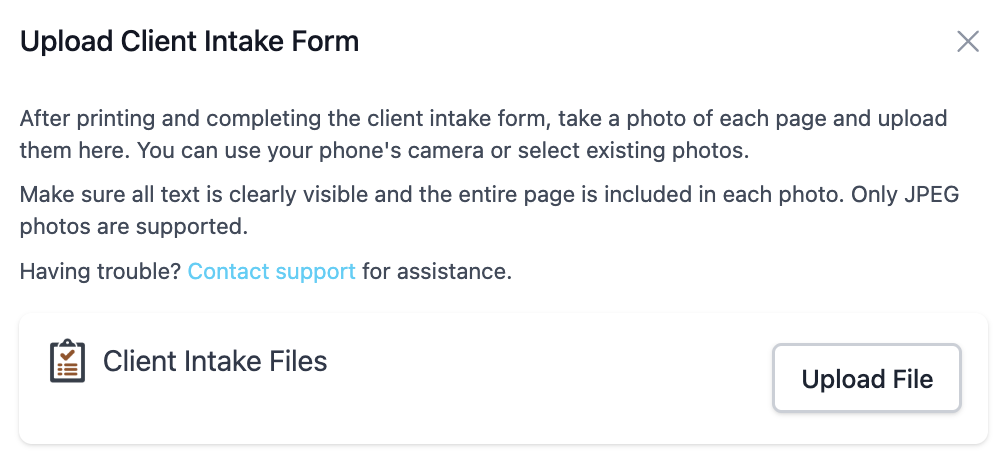Click the 'for assistance.' text after the link

pyautogui.click(x=437, y=271)
